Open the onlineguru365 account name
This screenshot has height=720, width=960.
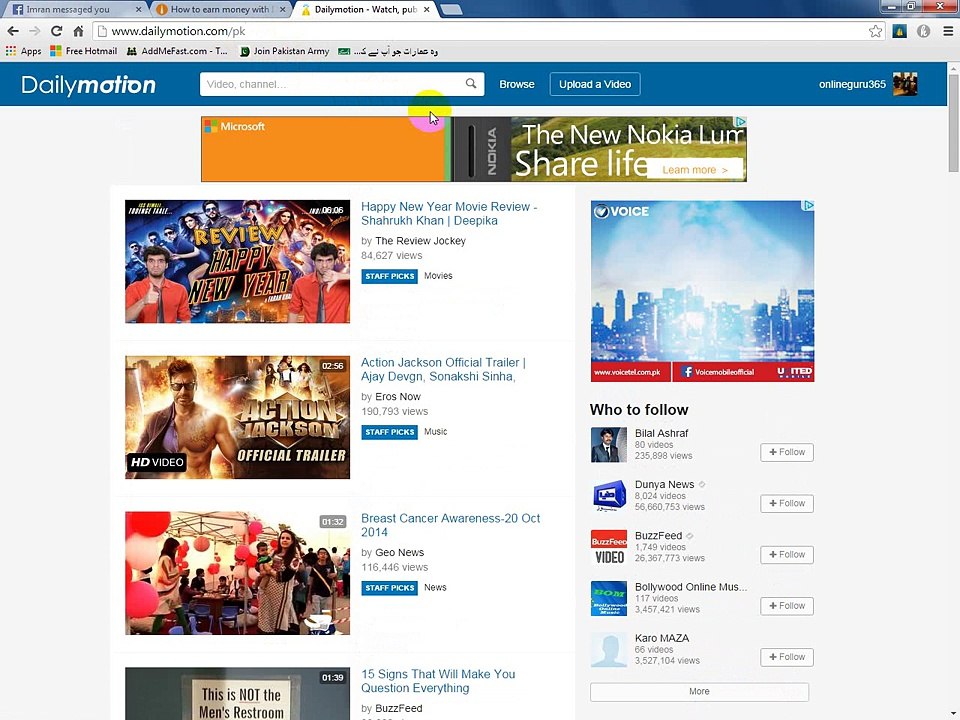pos(852,84)
